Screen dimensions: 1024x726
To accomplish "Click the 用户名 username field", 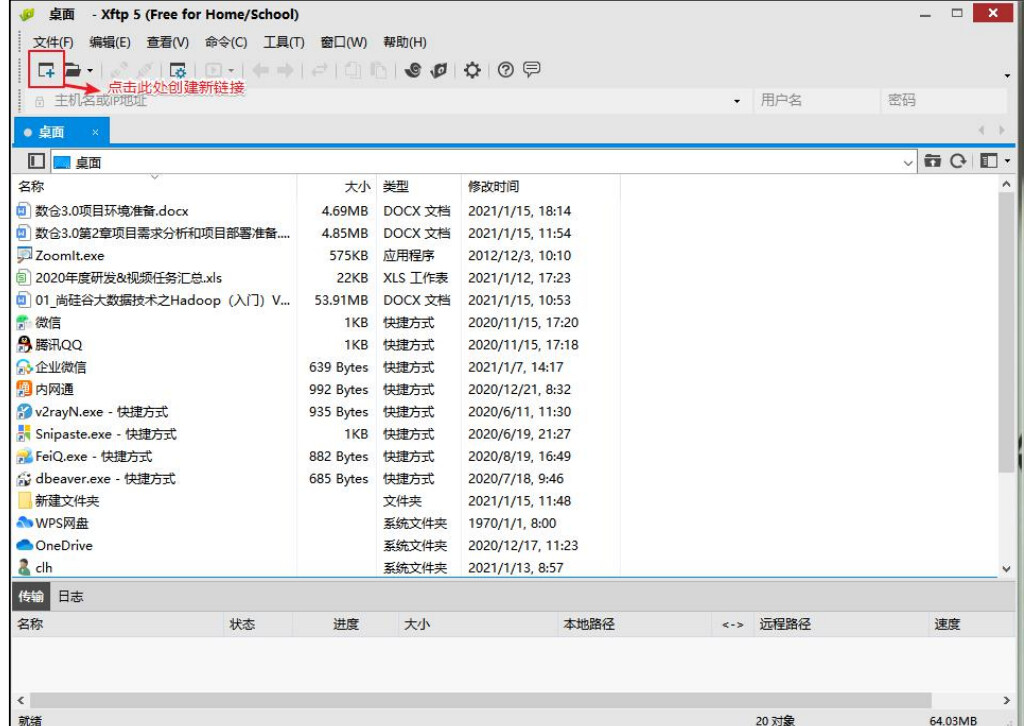I will pyautogui.click(x=817, y=101).
